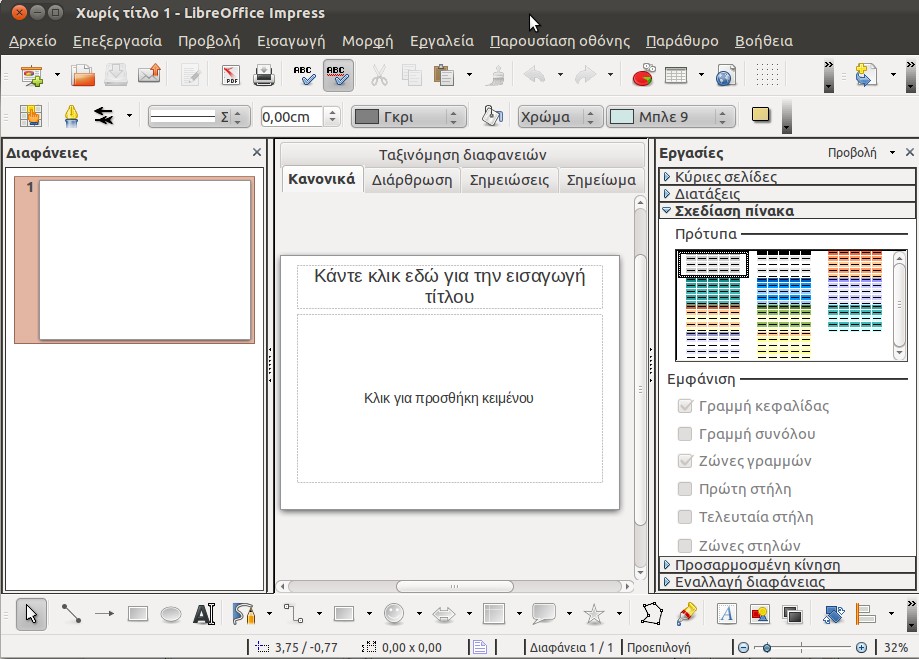Select the Stars shapes tool

pos(594,614)
